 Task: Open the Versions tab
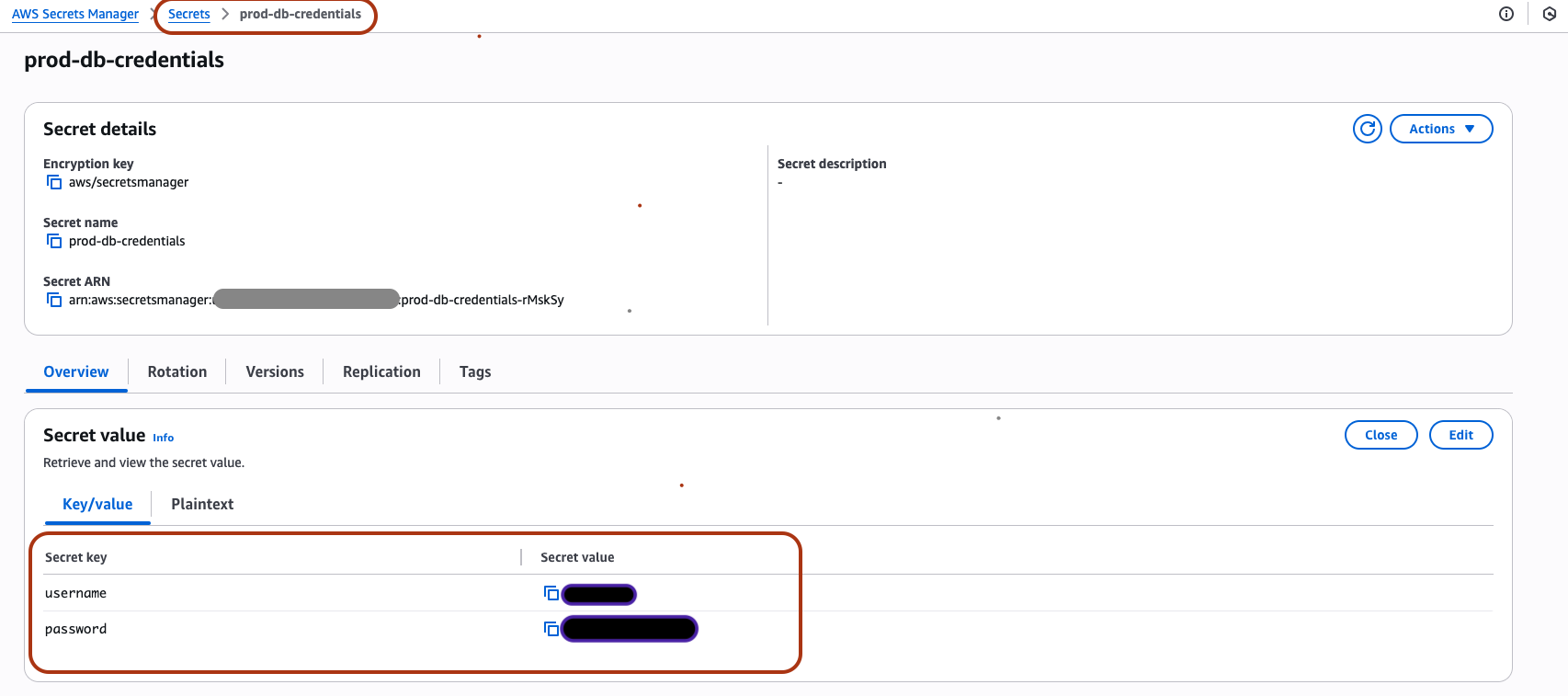click(x=275, y=371)
